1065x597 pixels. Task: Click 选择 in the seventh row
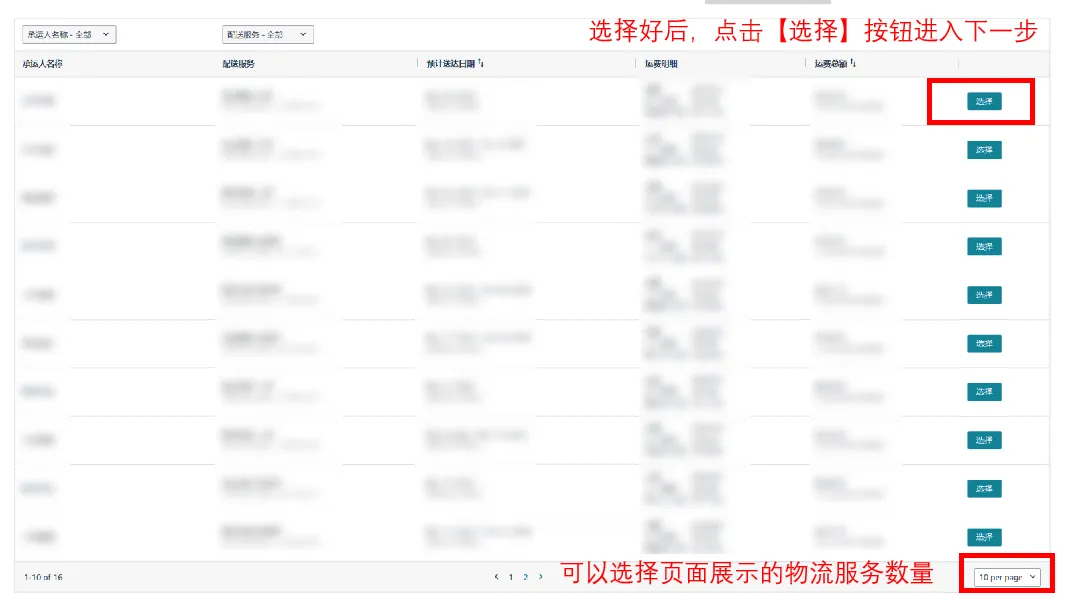[x=984, y=392]
